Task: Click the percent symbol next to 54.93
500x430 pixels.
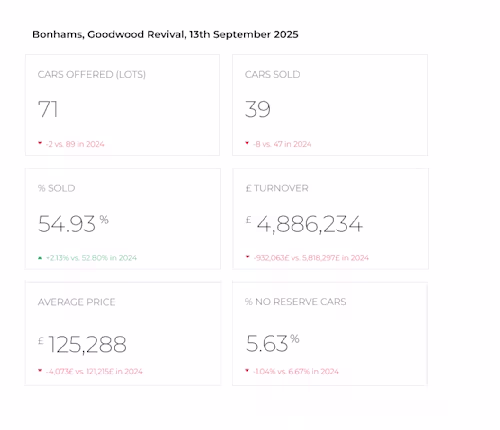Action: [104, 220]
